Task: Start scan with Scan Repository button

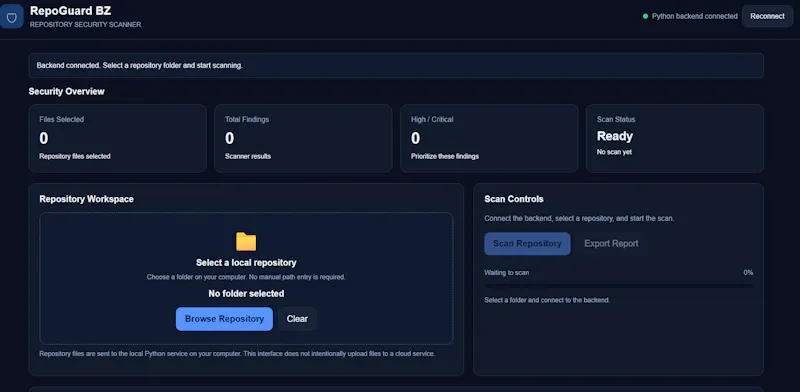Action: [x=527, y=243]
